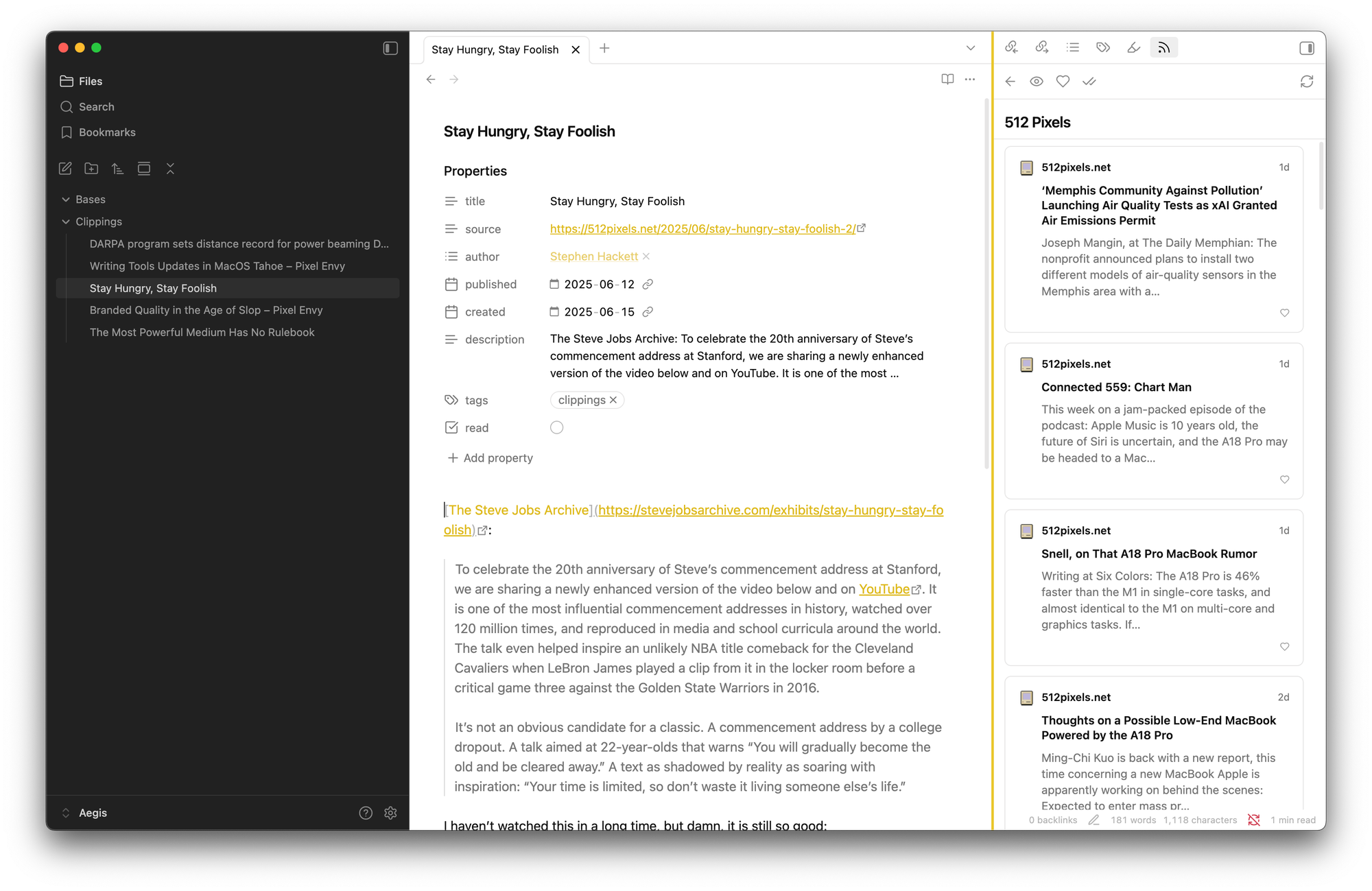Open Search in the left sidebar

[x=87, y=106]
